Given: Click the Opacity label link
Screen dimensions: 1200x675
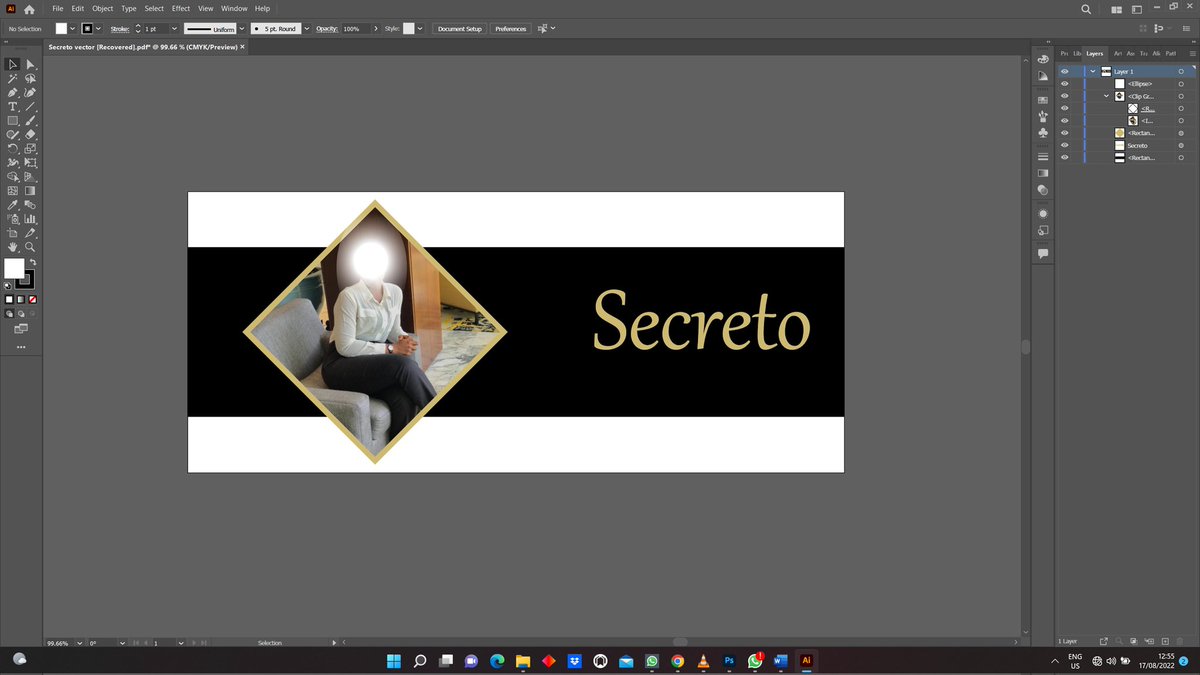Looking at the screenshot, I should coord(327,29).
